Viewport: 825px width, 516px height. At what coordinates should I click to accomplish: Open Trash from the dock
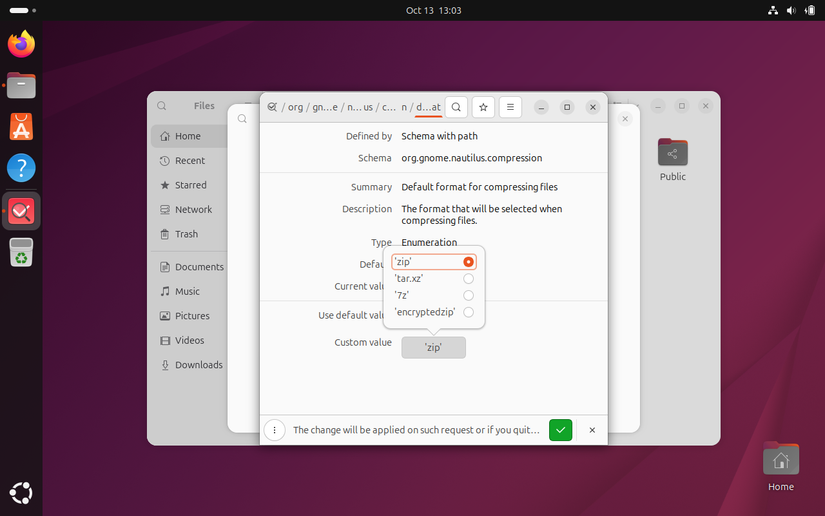[x=21, y=253]
